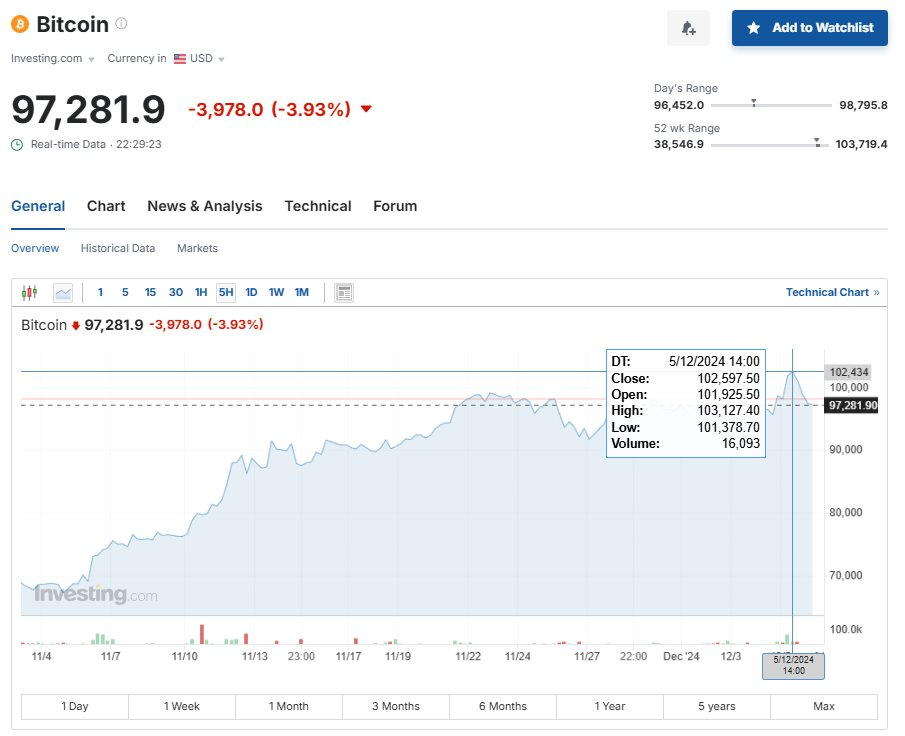
Task: Open the news overlay icon in chart toolbar
Action: pyautogui.click(x=344, y=293)
